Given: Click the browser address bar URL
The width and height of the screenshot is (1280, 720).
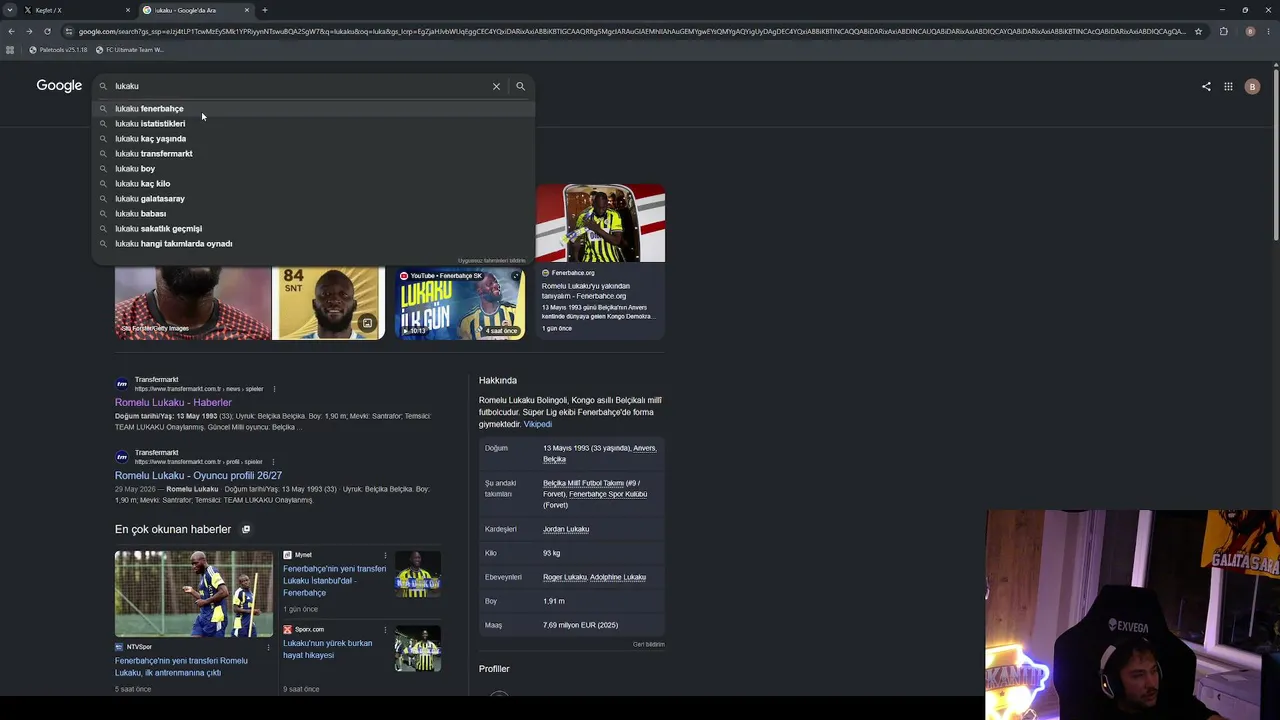Looking at the screenshot, I should (632, 31).
